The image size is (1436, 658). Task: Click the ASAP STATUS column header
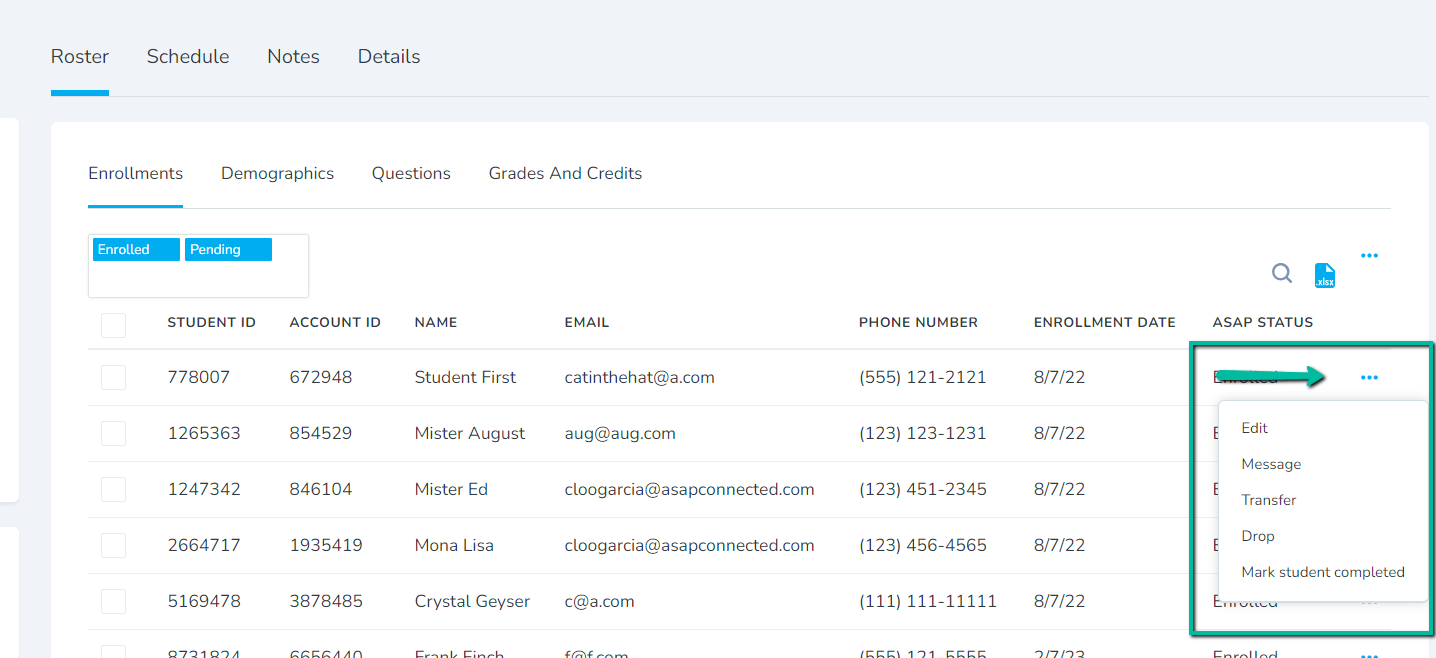[1263, 322]
